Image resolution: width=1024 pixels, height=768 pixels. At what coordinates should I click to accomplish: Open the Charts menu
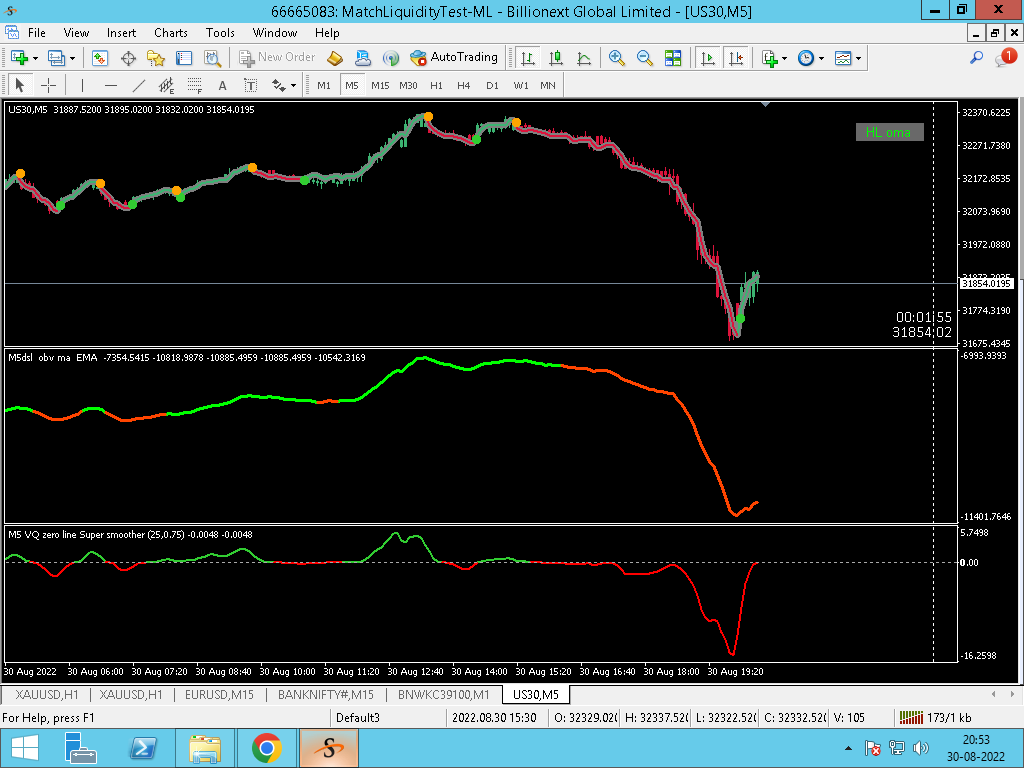[170, 33]
